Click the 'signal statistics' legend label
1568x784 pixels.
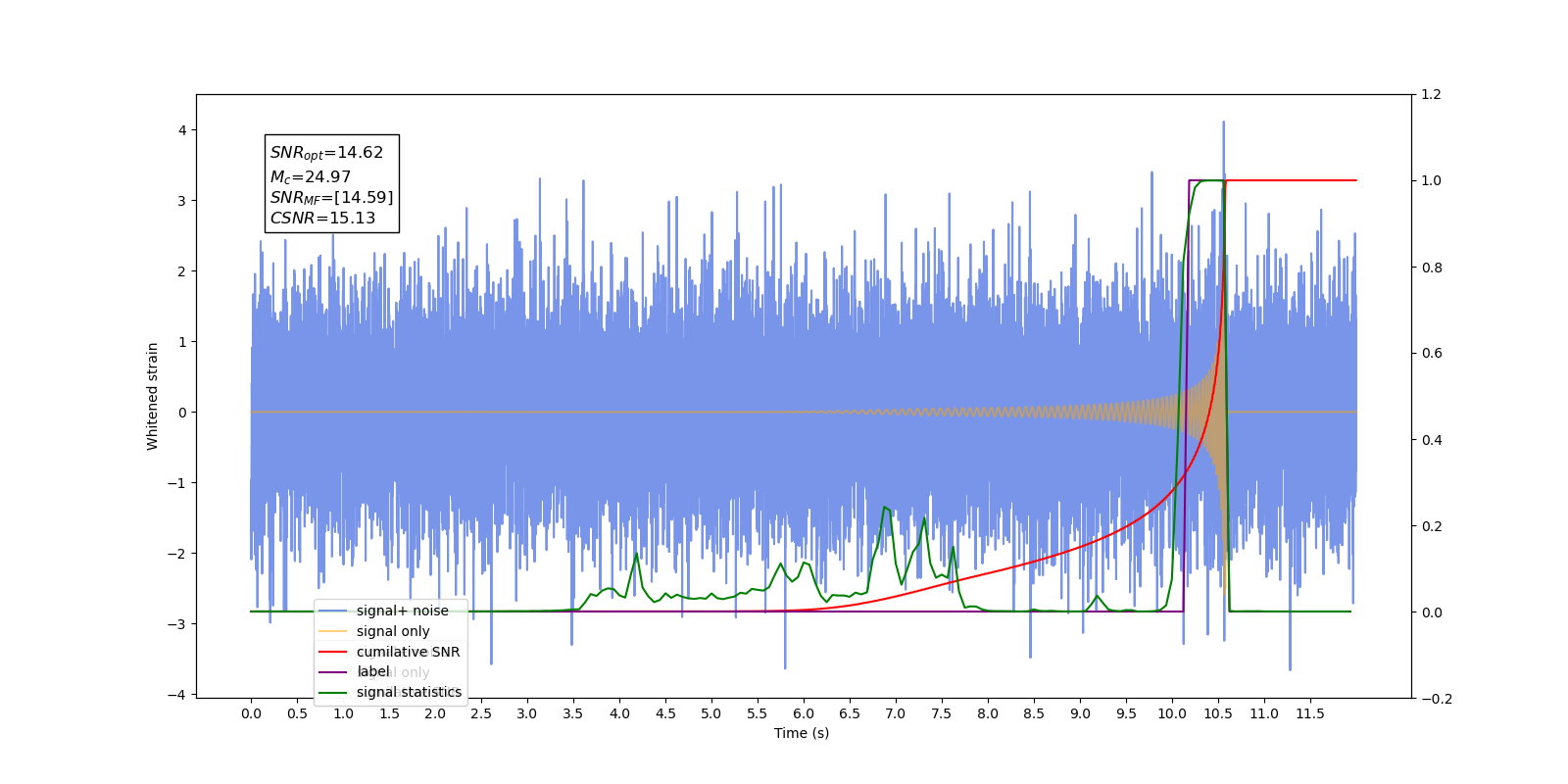point(409,692)
